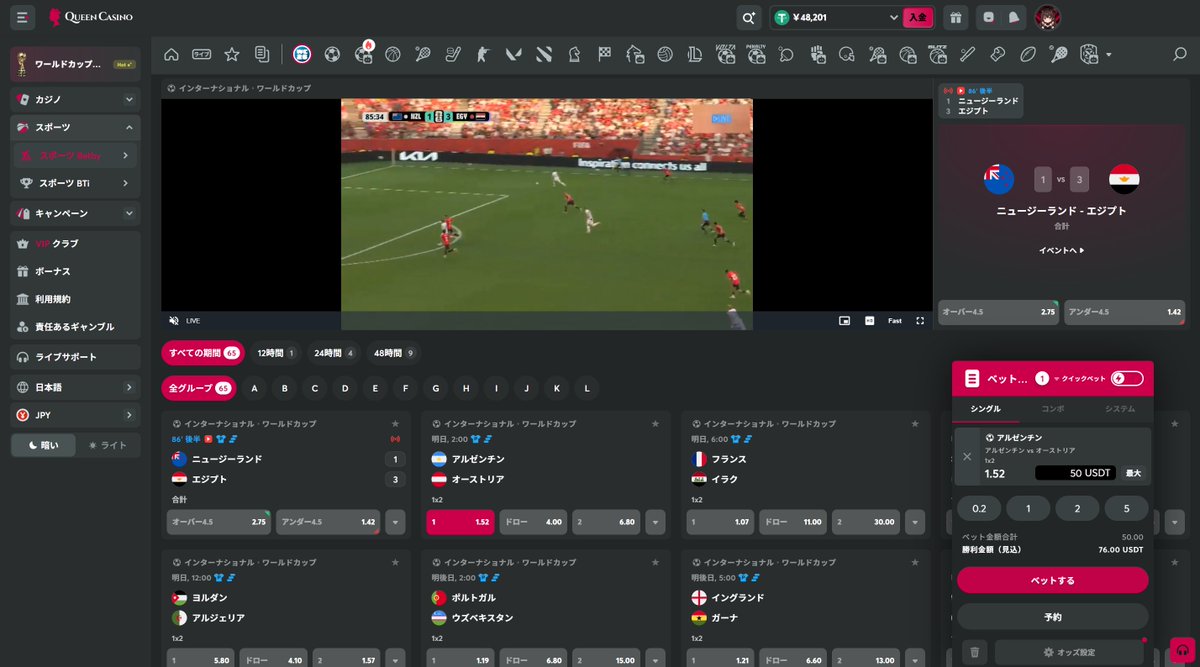Select the chess knight icon
Image resolution: width=1200 pixels, height=667 pixels.
click(574, 54)
